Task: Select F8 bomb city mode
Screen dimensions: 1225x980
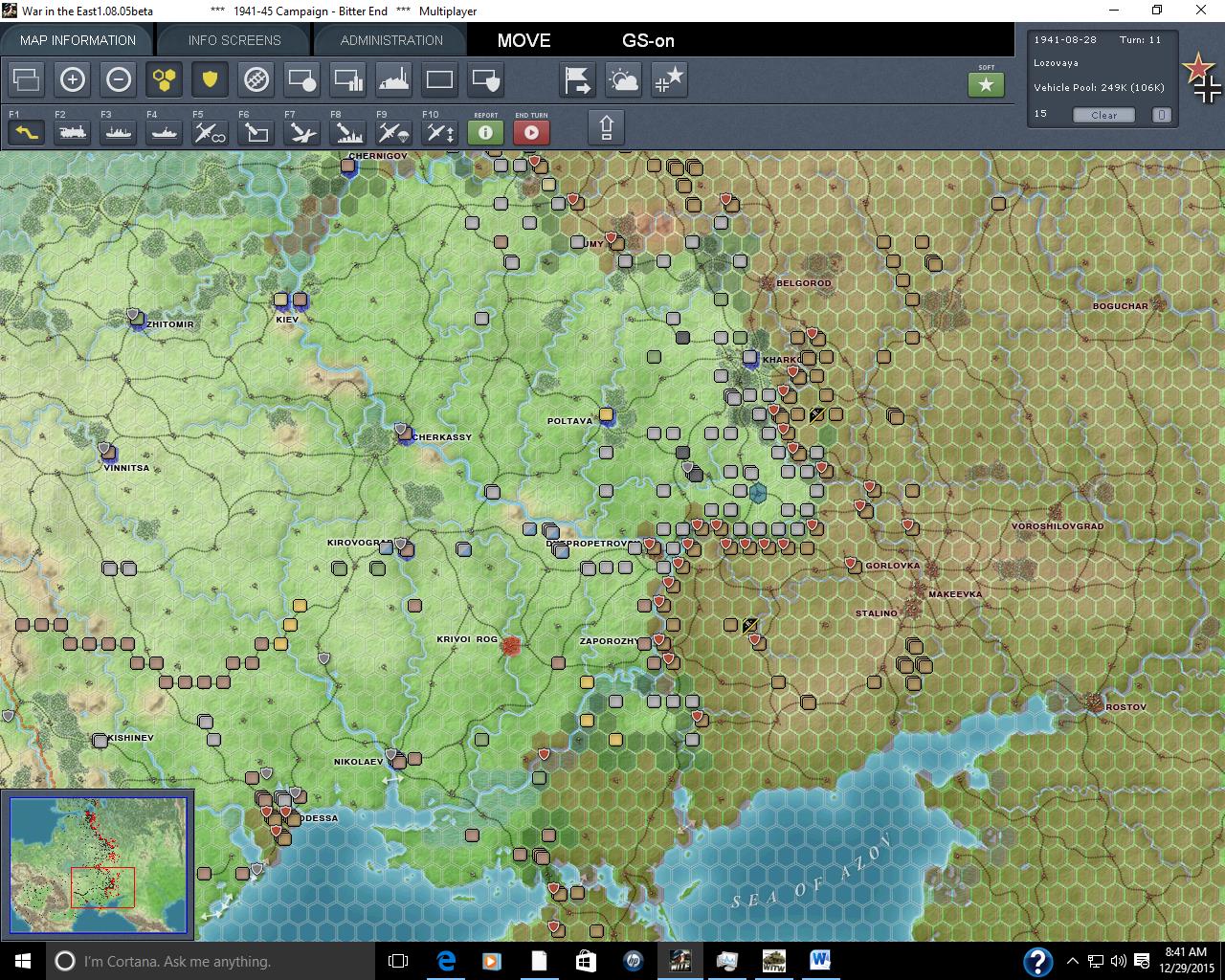Action: click(348, 132)
